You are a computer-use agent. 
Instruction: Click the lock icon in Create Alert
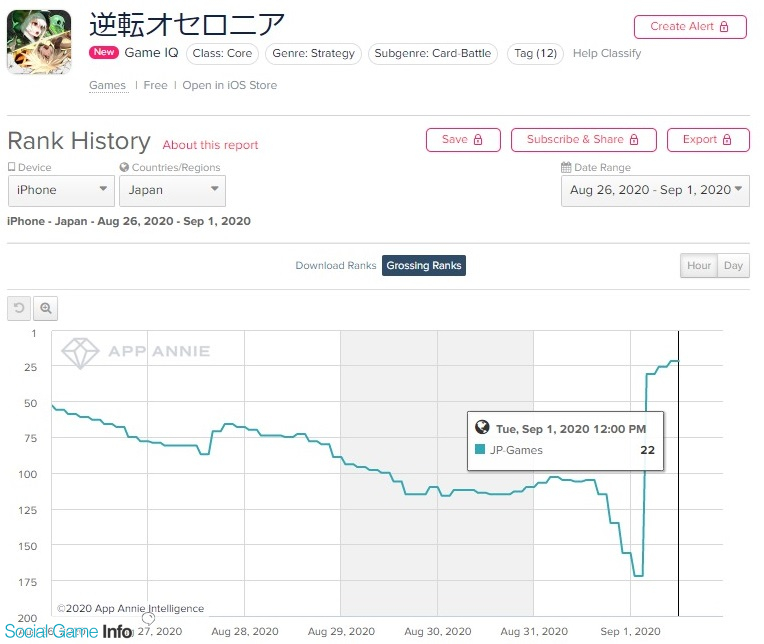724,27
